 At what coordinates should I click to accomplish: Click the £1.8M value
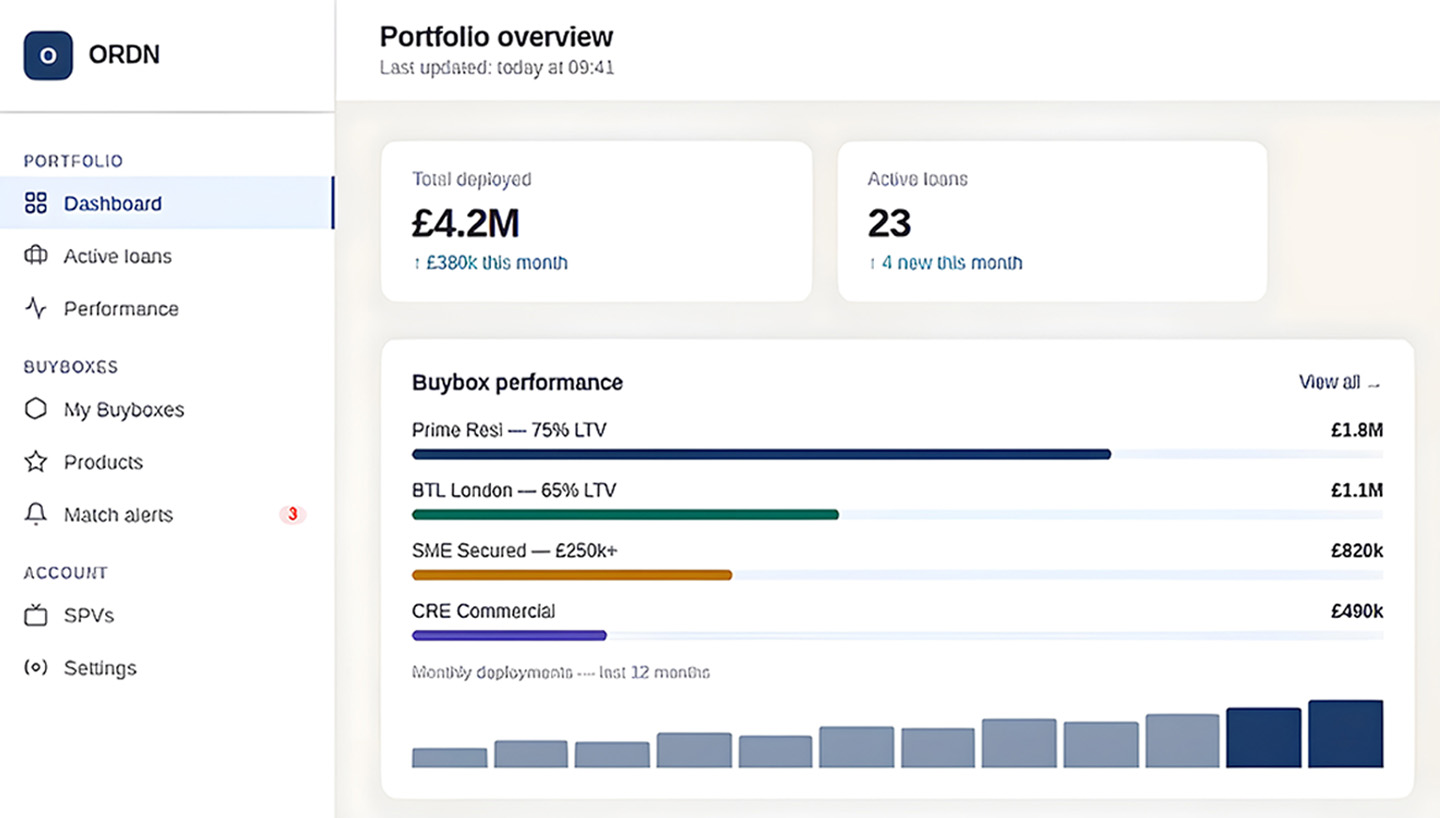(x=1357, y=431)
